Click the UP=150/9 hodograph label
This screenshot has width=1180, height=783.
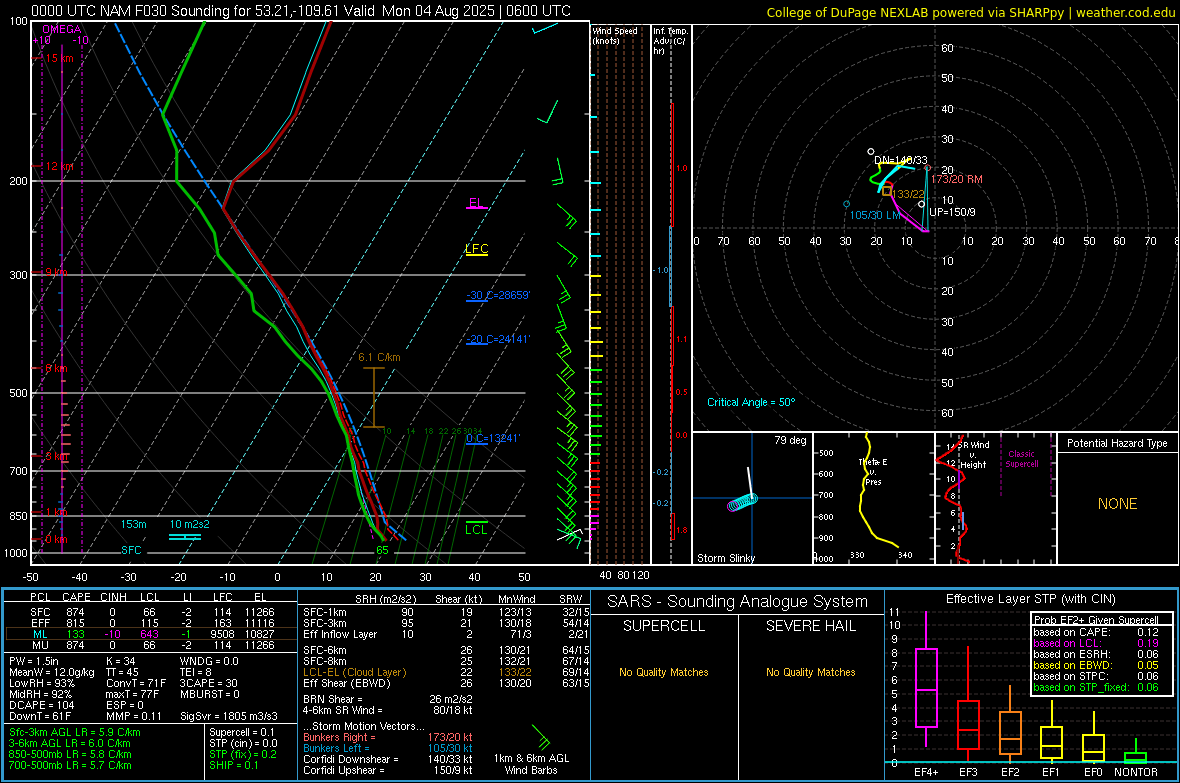point(952,212)
